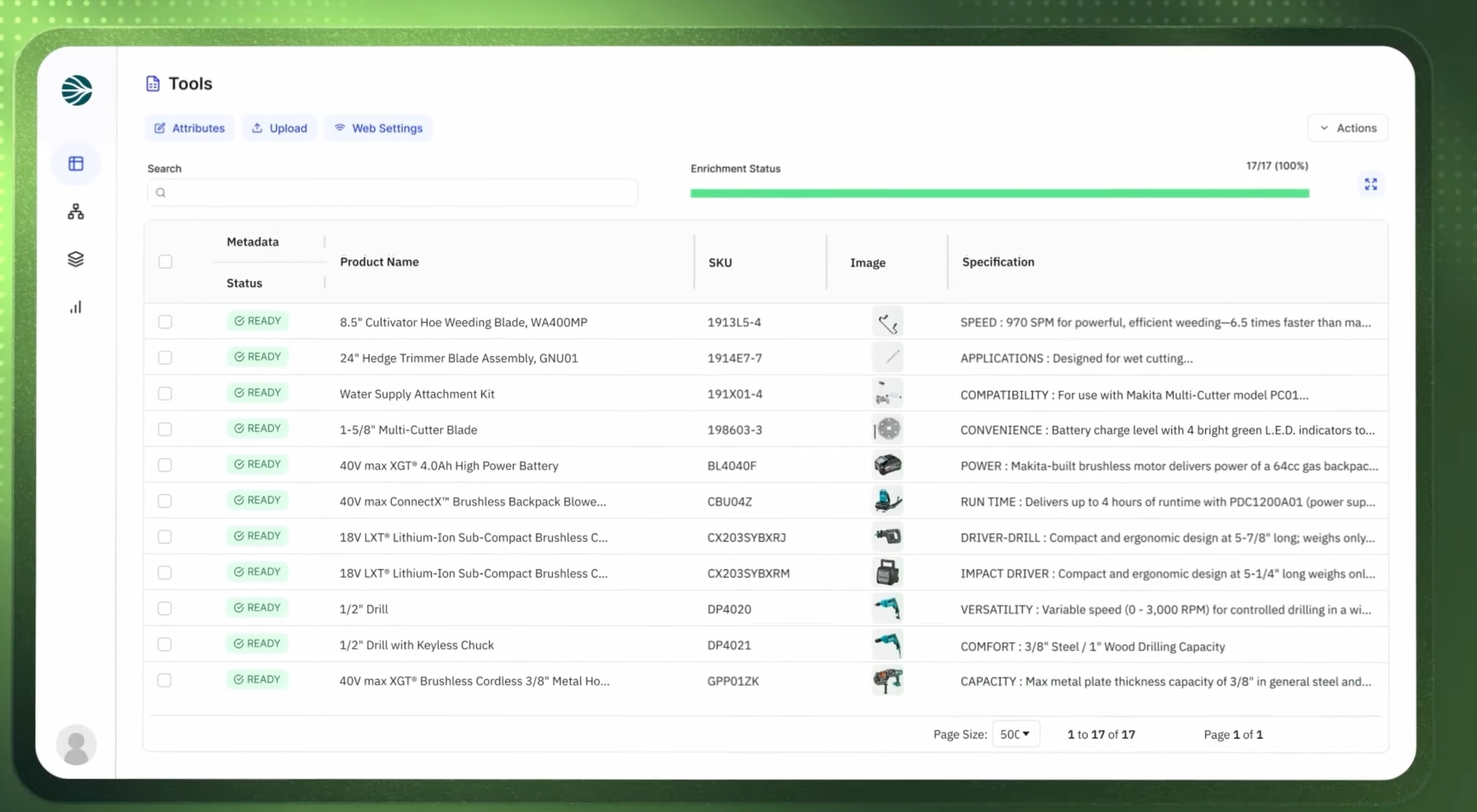Open the stacked layers sidebar icon
1477x812 pixels.
coord(76,259)
